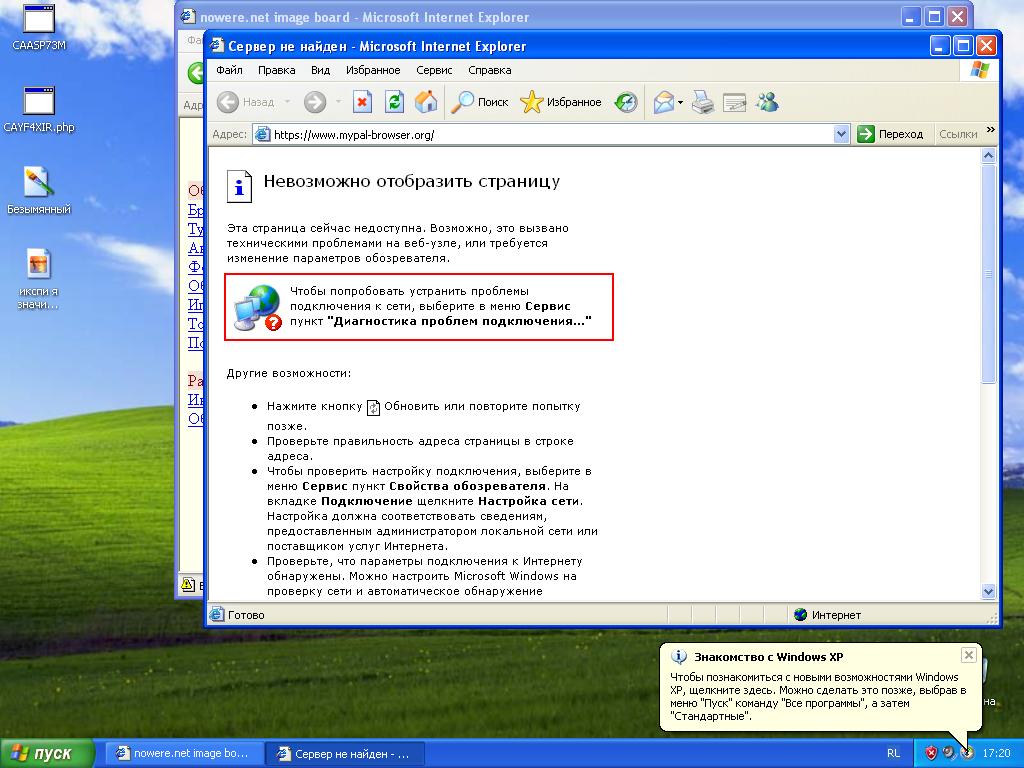Click the warning icon in nowere.net status bar

188,584
